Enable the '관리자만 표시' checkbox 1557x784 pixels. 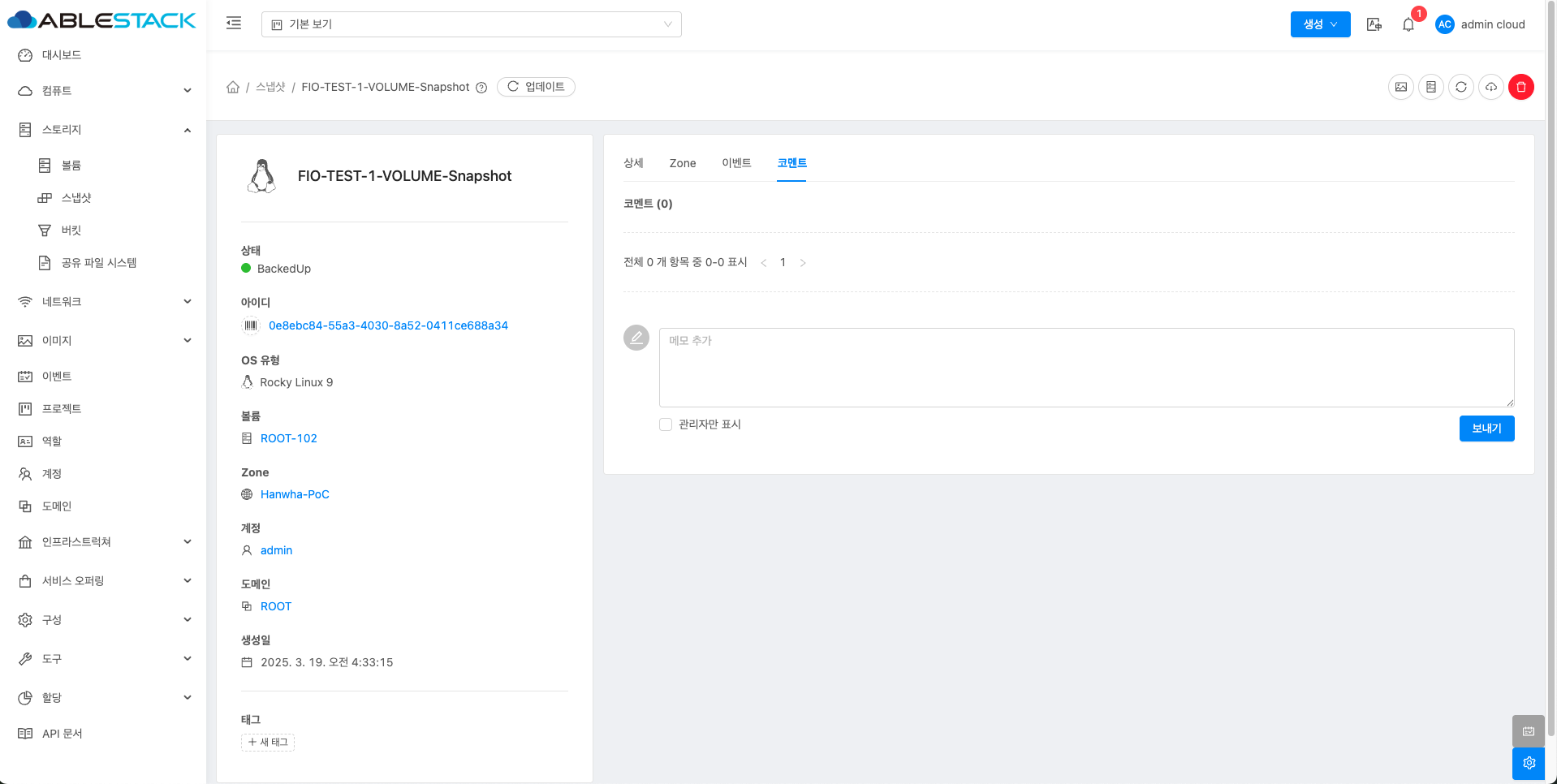click(666, 424)
